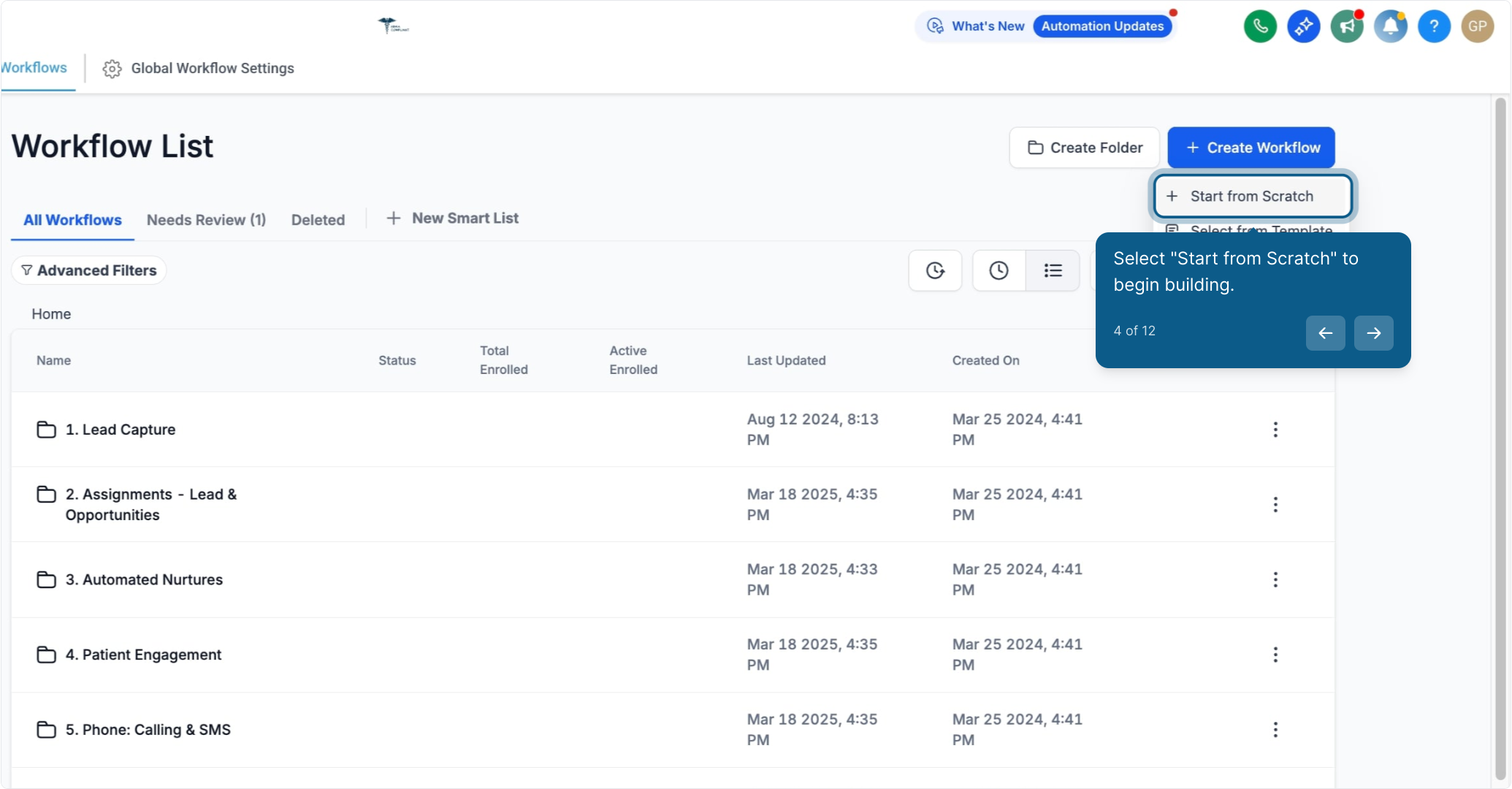Click the Global Workflow Settings gear icon
This screenshot has width=1512, height=789.
112,69
